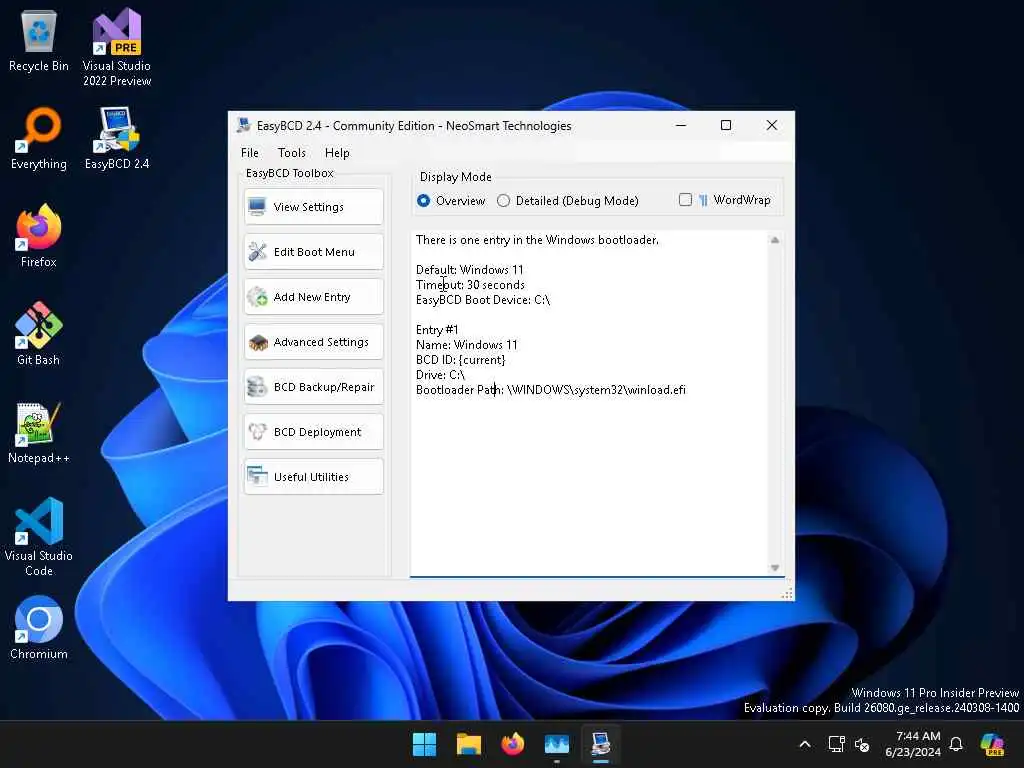Image resolution: width=1024 pixels, height=768 pixels.
Task: Click the 'Drive: C:\' line
Action: (440, 375)
